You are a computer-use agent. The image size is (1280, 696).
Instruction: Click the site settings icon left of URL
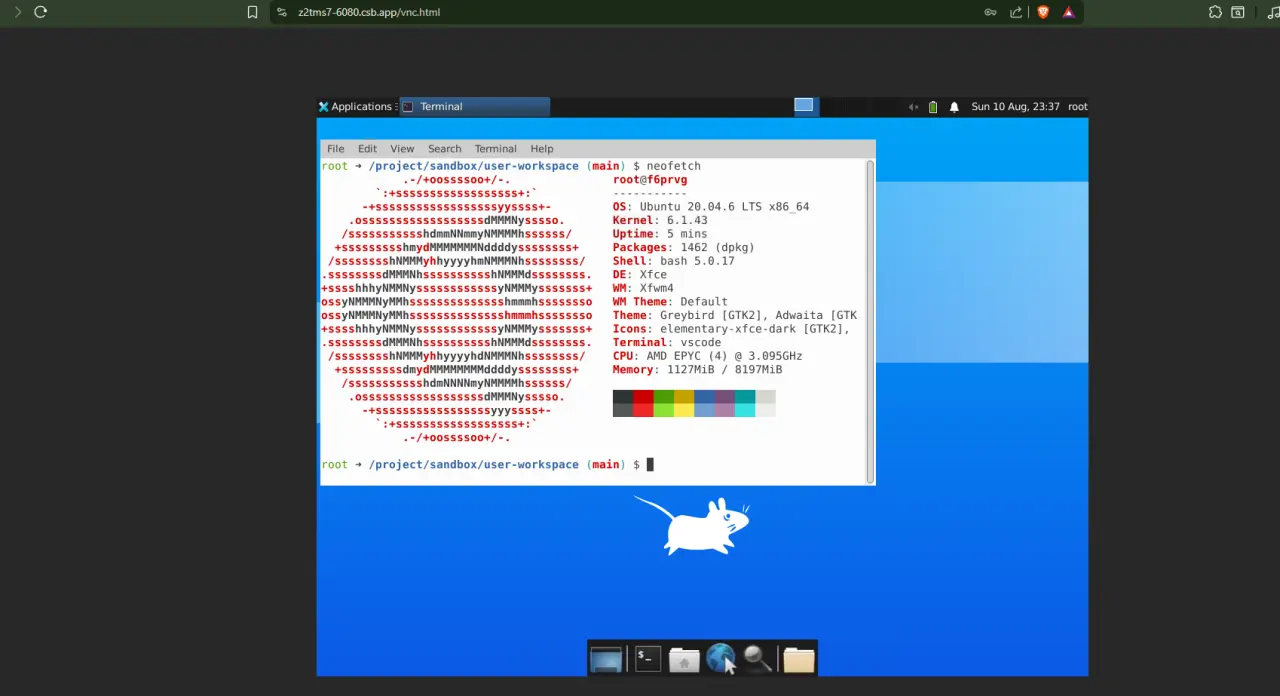tap(282, 12)
